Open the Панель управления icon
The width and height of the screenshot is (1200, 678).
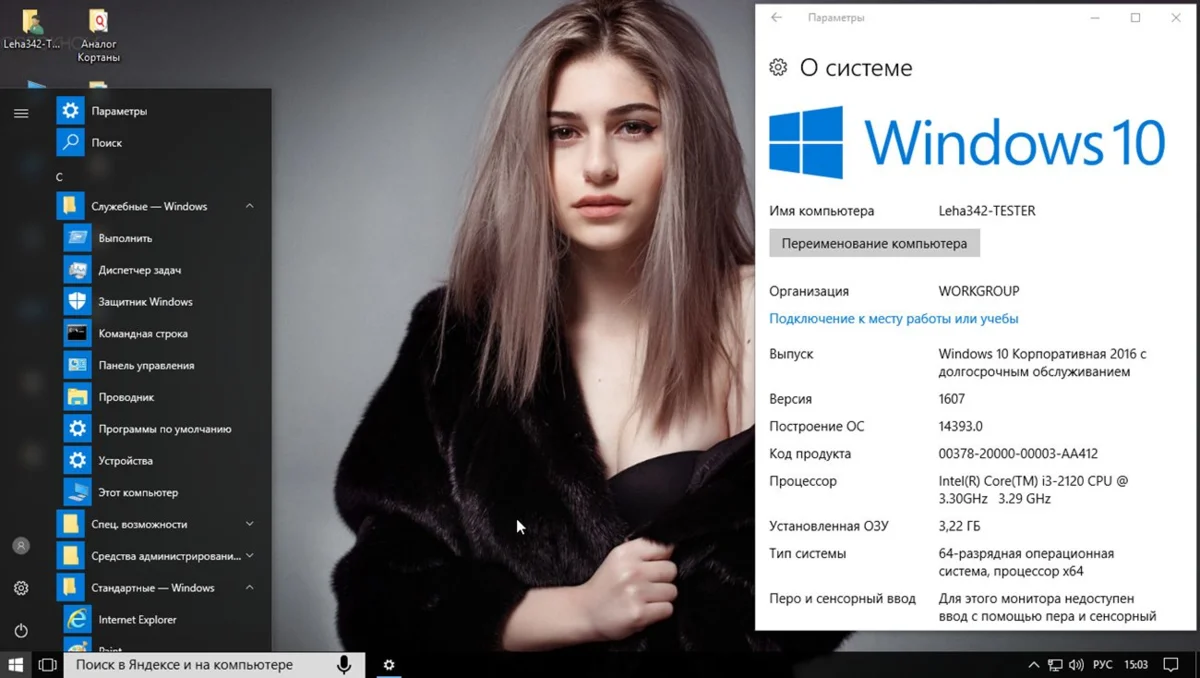click(x=78, y=365)
